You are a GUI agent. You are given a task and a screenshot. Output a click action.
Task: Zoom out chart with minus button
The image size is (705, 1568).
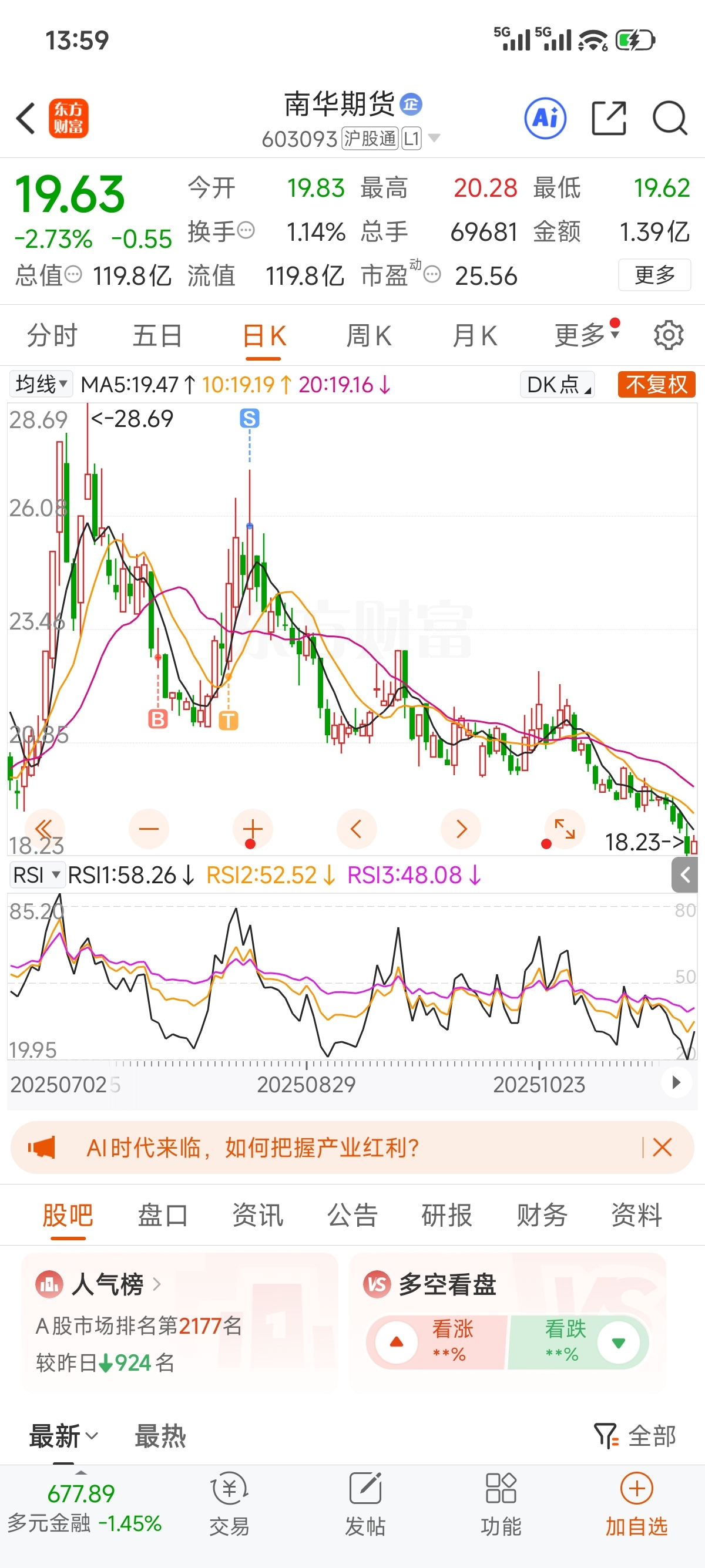[149, 829]
